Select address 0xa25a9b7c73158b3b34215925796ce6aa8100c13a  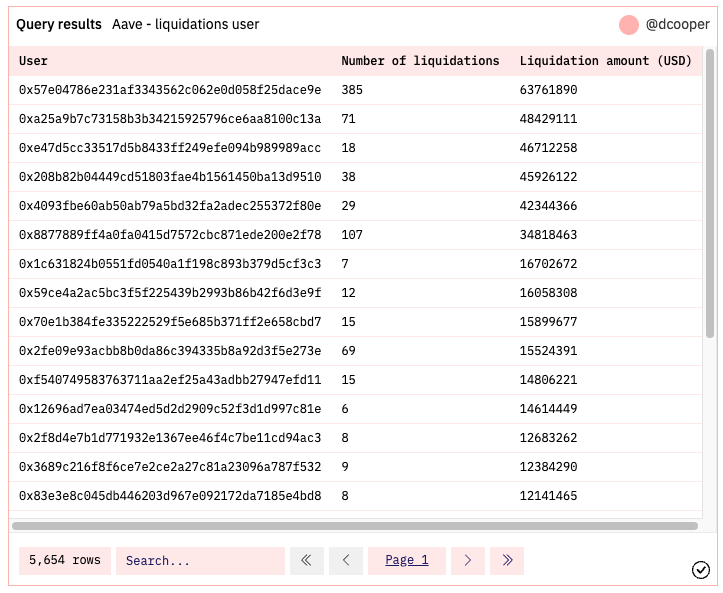[170, 119]
